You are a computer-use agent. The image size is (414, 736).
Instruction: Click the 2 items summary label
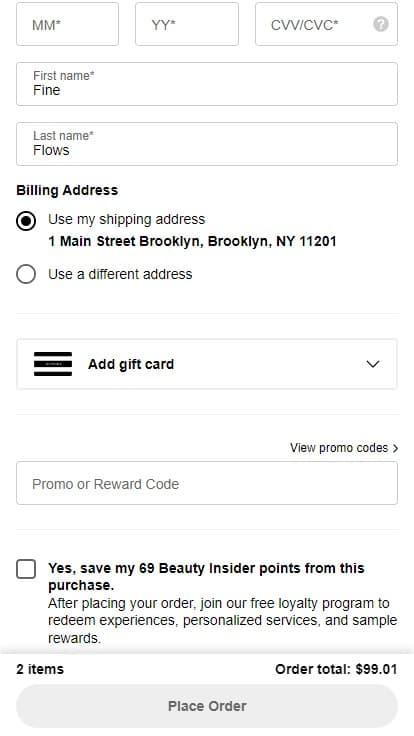(40, 669)
